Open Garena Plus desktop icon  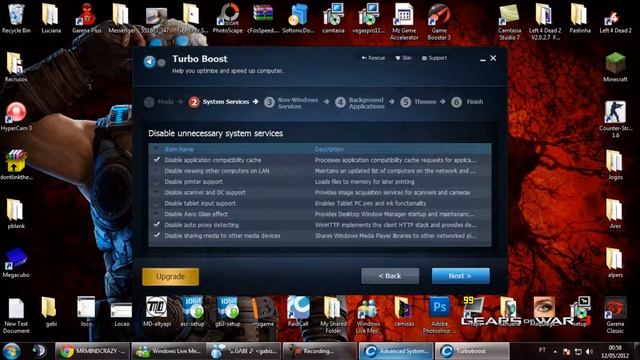tap(87, 18)
